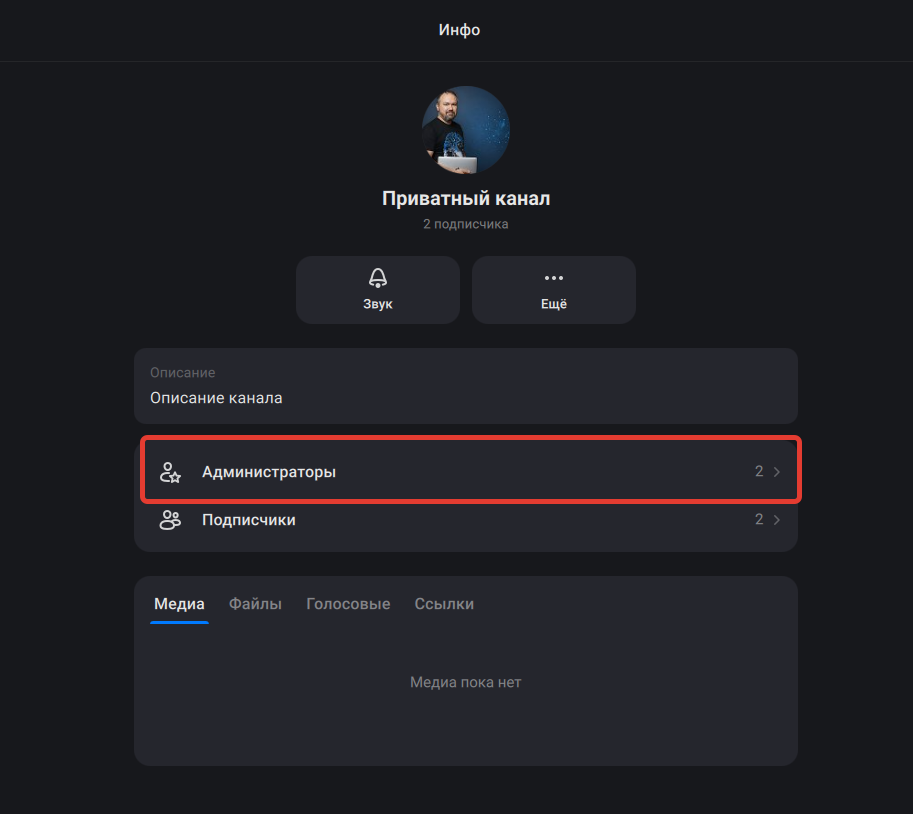Switch to the Ссылки tab

coord(444,604)
